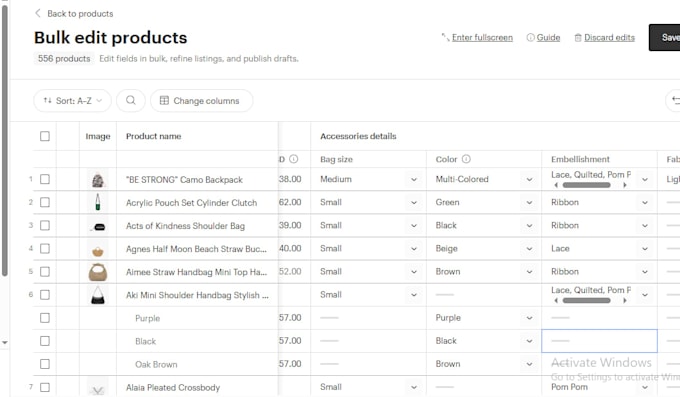Click the "Alaia Pleated Crossbody" product name

point(173,387)
